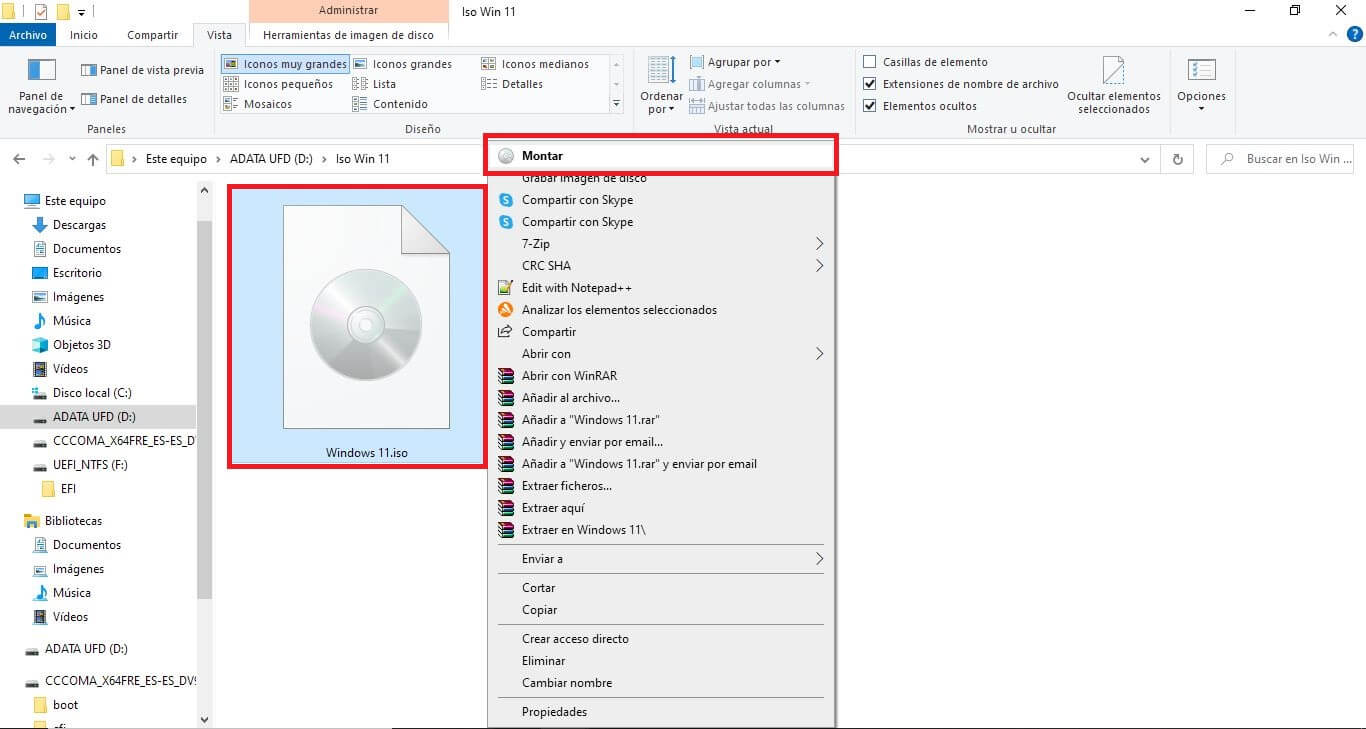The height and width of the screenshot is (729, 1366).
Task: Choose Cambiar nombre in context menu
Action: (x=661, y=683)
